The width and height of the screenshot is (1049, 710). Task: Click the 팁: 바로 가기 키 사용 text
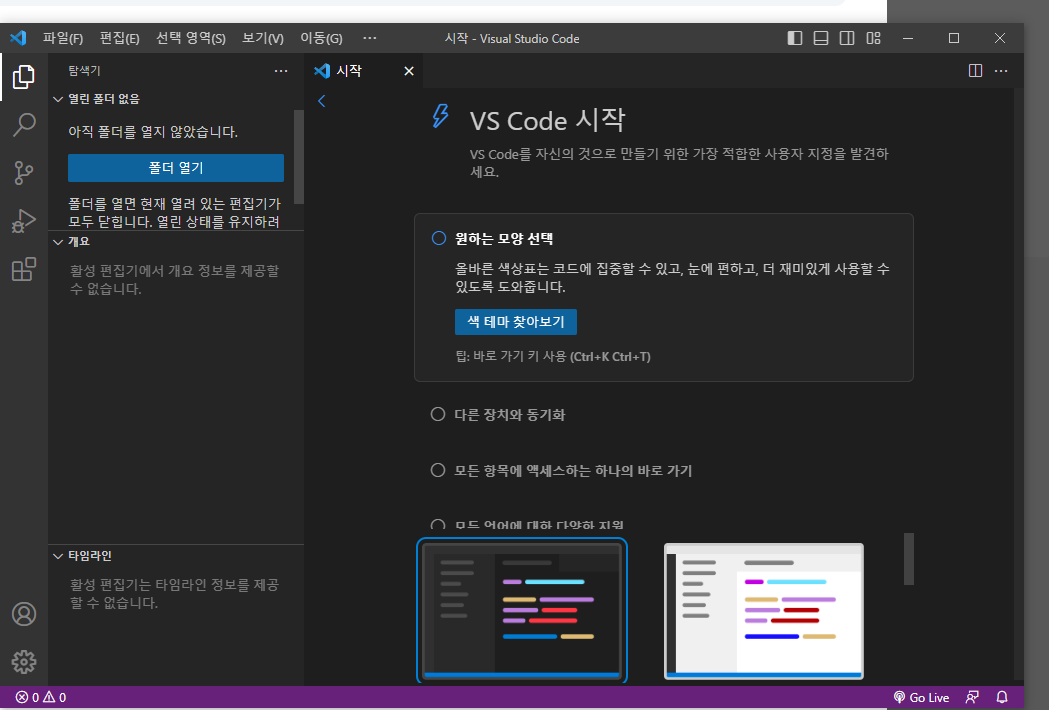[553, 356]
